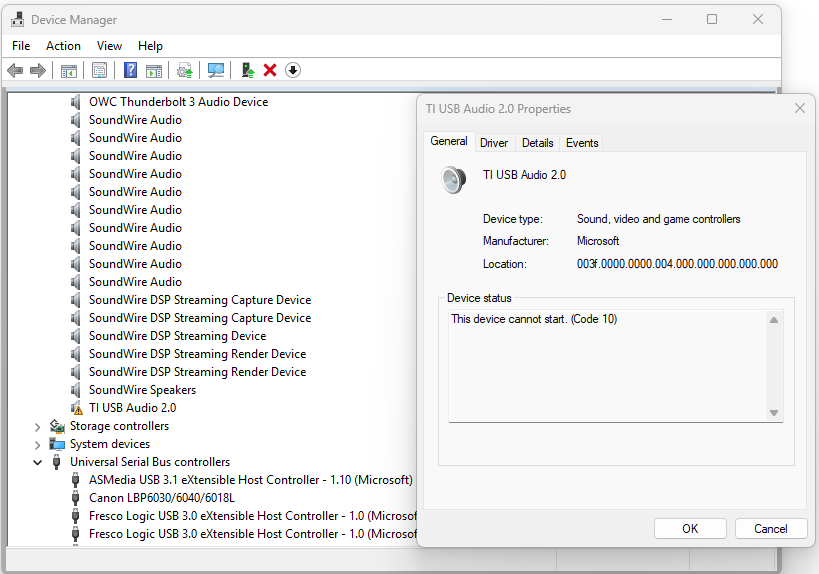Image resolution: width=819 pixels, height=574 pixels.
Task: Collapse Universal Serial Bus controllers category
Action: (x=37, y=462)
